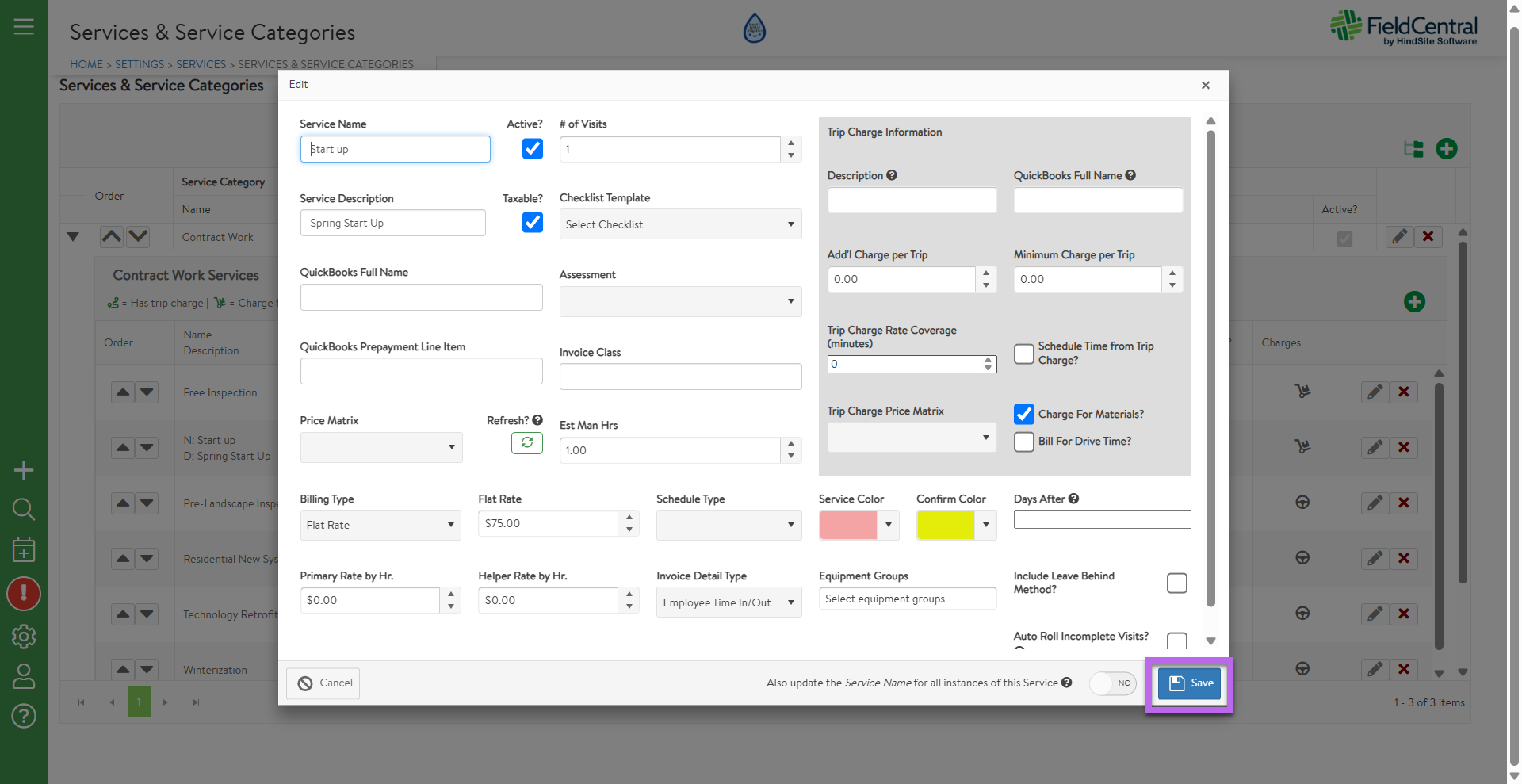Click the Refresh price matrix icon button
The image size is (1522, 784).
(x=526, y=443)
